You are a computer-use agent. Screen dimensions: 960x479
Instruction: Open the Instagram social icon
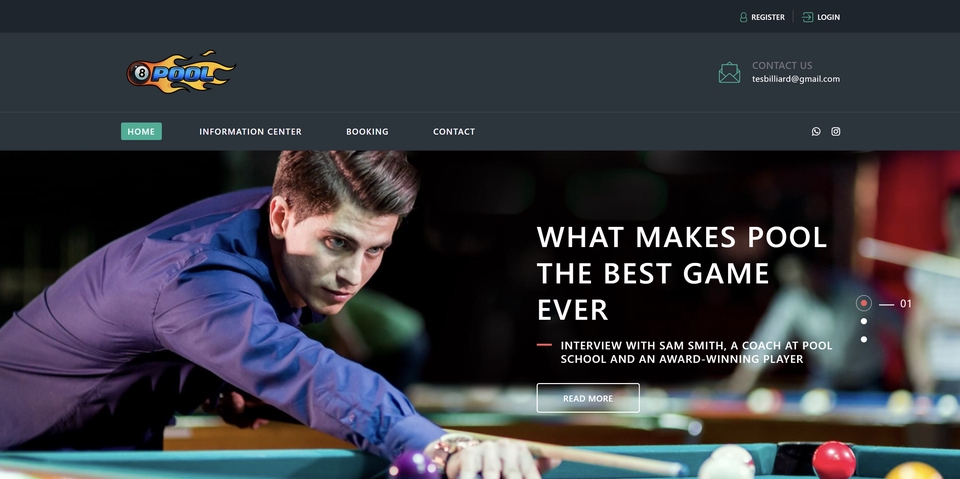tap(836, 131)
